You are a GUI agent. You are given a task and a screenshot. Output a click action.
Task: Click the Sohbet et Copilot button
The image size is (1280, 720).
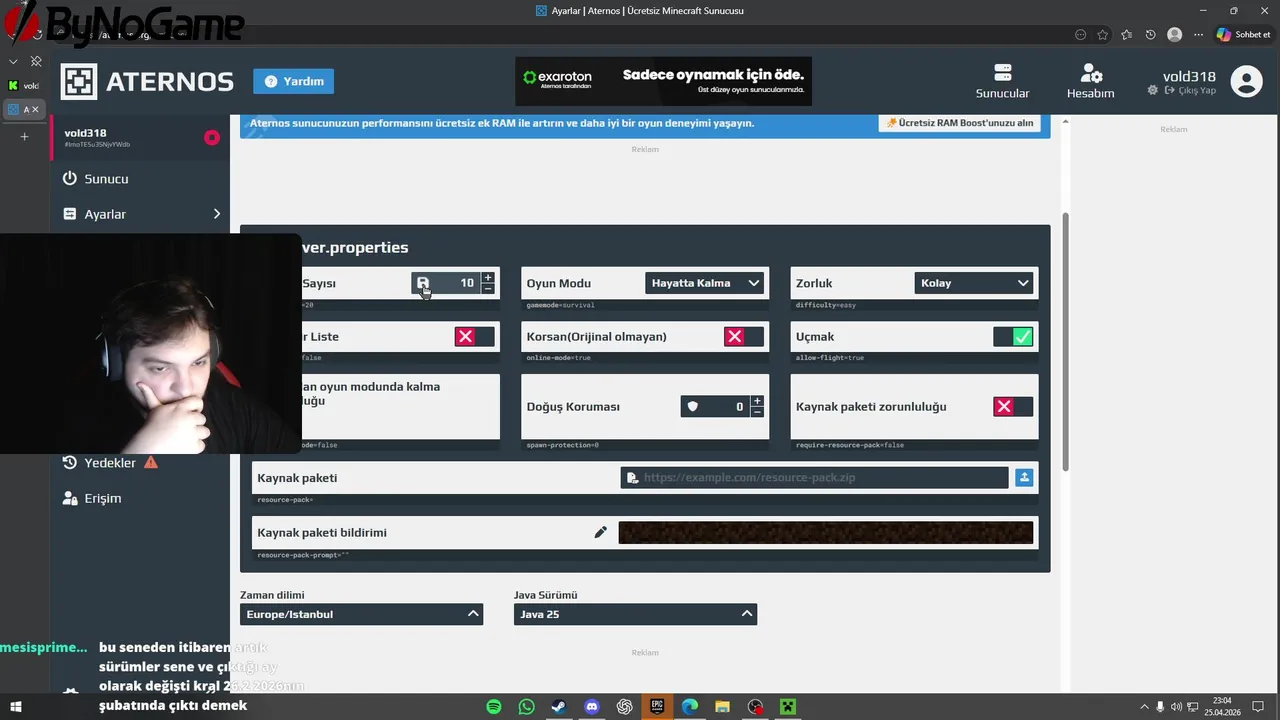[x=1243, y=35]
